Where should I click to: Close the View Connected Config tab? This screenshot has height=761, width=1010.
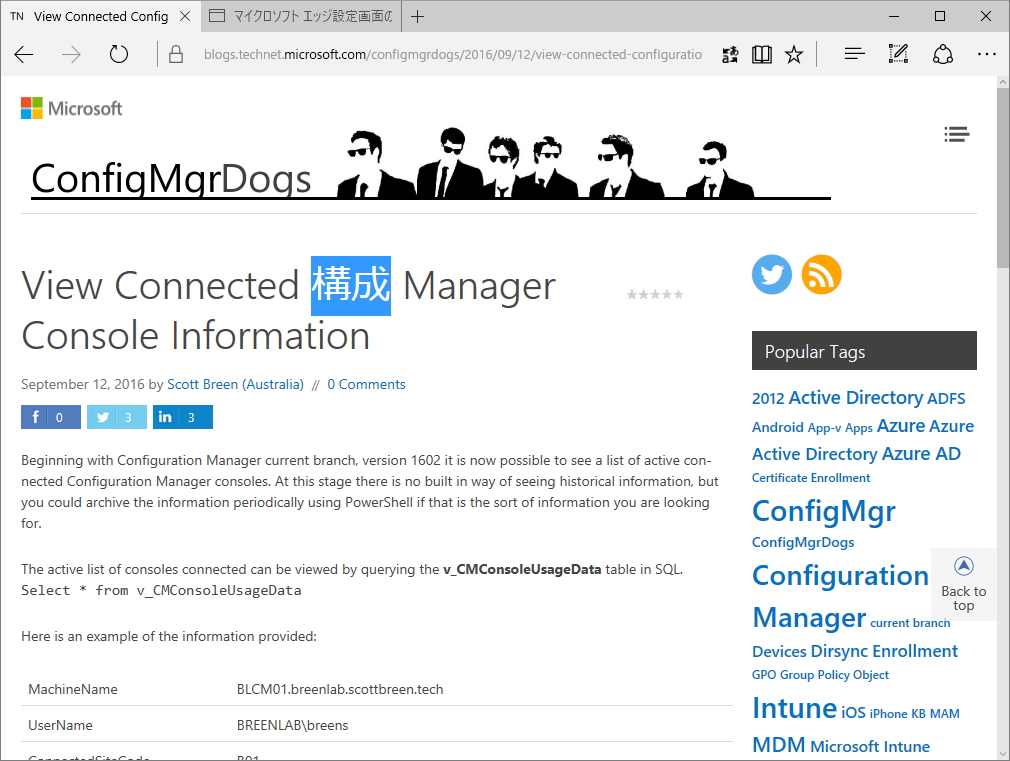point(185,16)
